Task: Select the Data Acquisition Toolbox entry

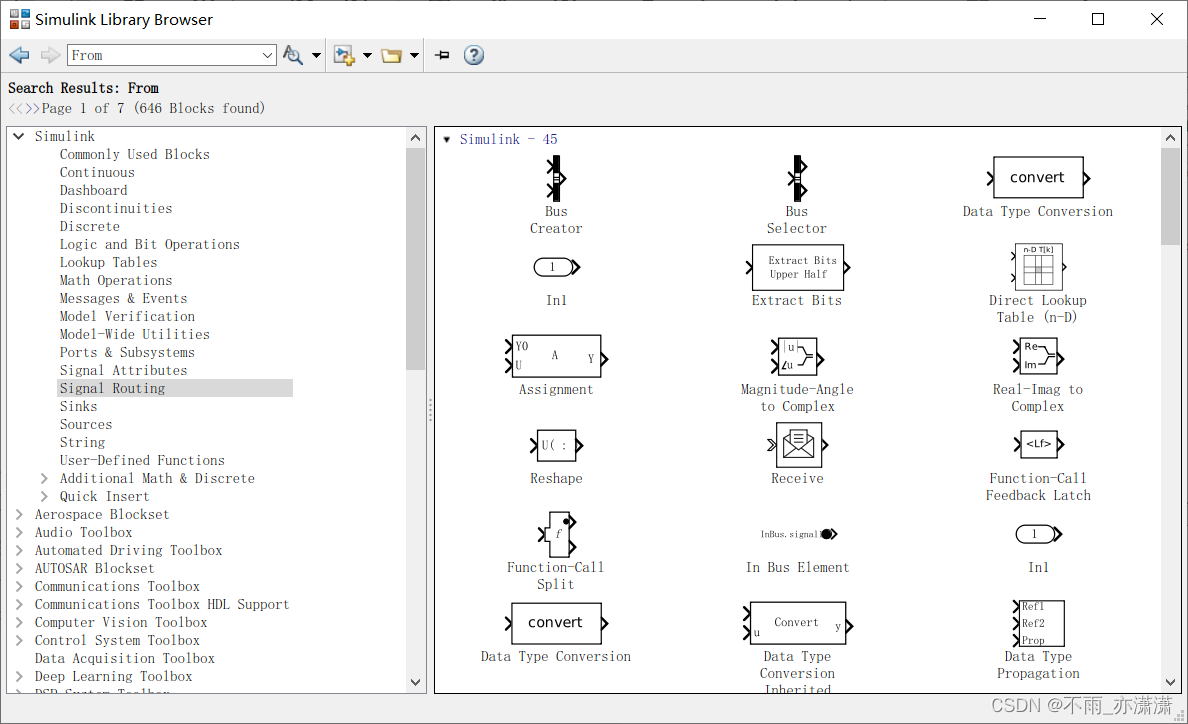Action: tap(124, 659)
